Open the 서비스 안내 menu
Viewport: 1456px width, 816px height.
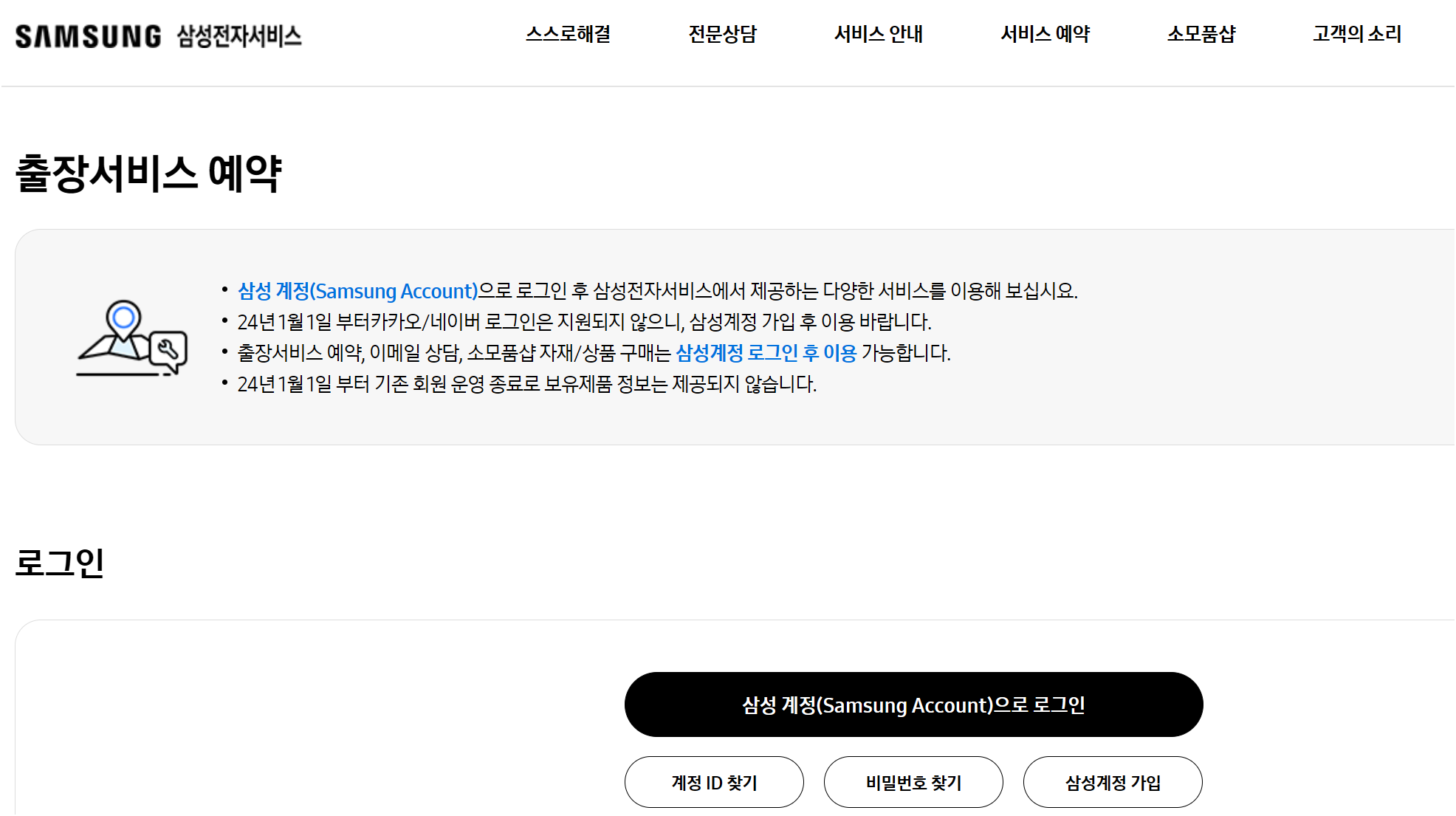[x=878, y=34]
